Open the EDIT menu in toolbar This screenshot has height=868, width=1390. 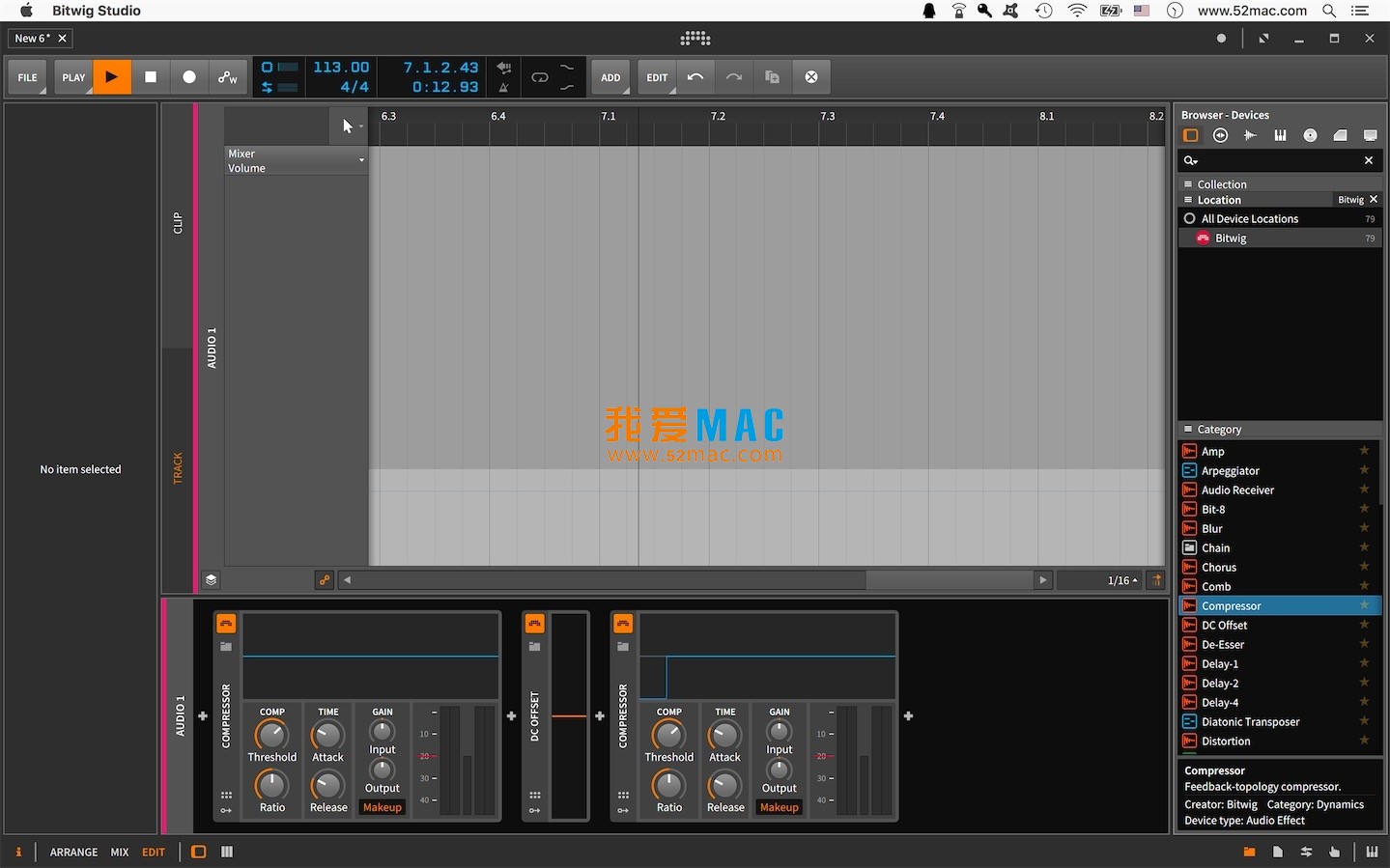click(x=658, y=77)
